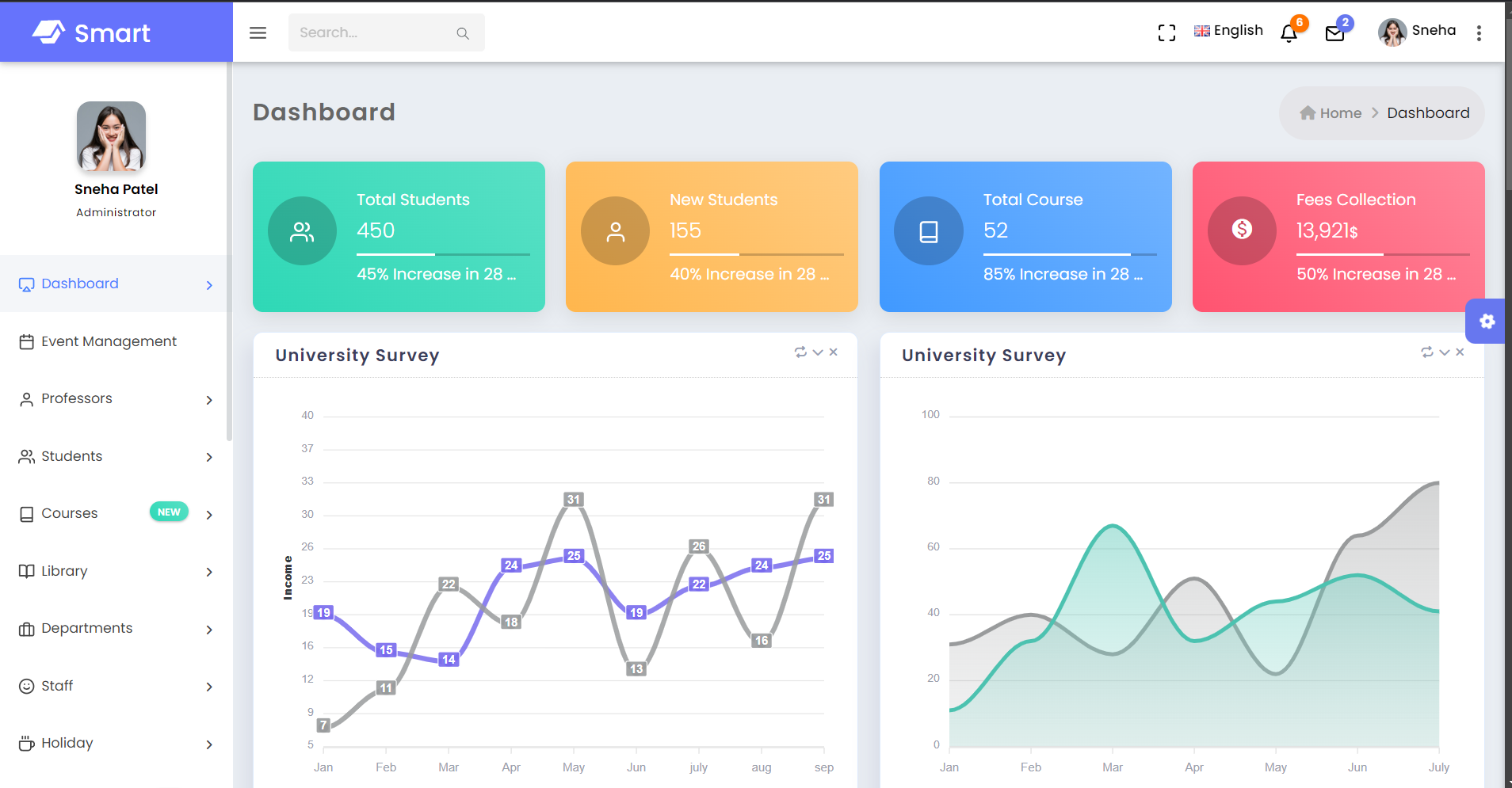Screen dimensions: 1512x788
Task: Collapse the right University Survey card
Action: [x=1444, y=352]
